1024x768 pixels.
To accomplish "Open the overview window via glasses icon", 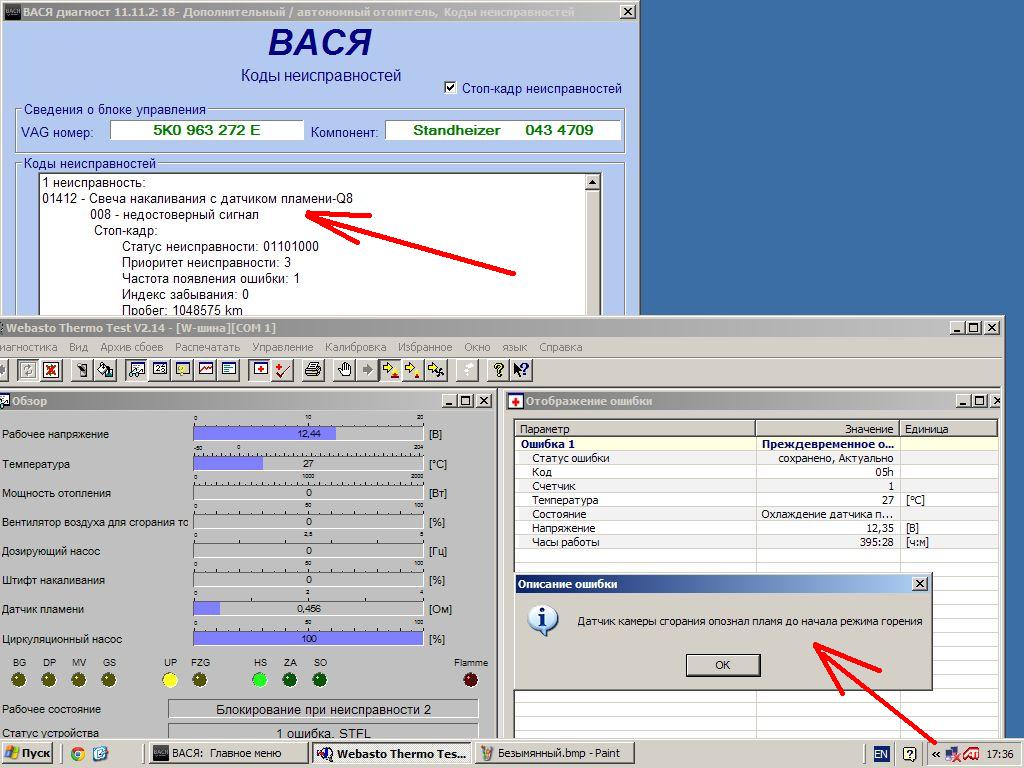I will tap(136, 370).
